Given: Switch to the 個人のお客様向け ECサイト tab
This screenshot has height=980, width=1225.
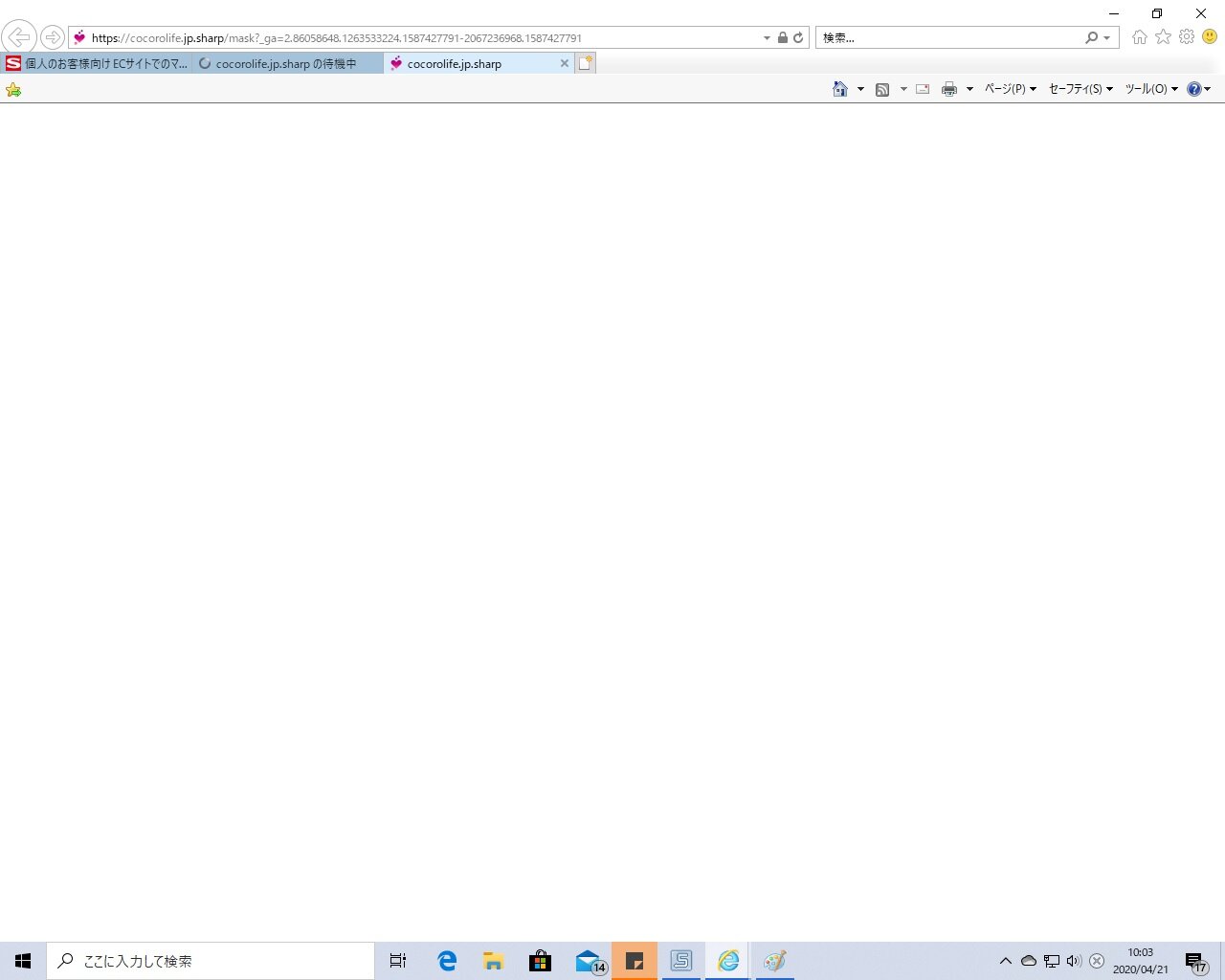Looking at the screenshot, I should click(x=97, y=64).
